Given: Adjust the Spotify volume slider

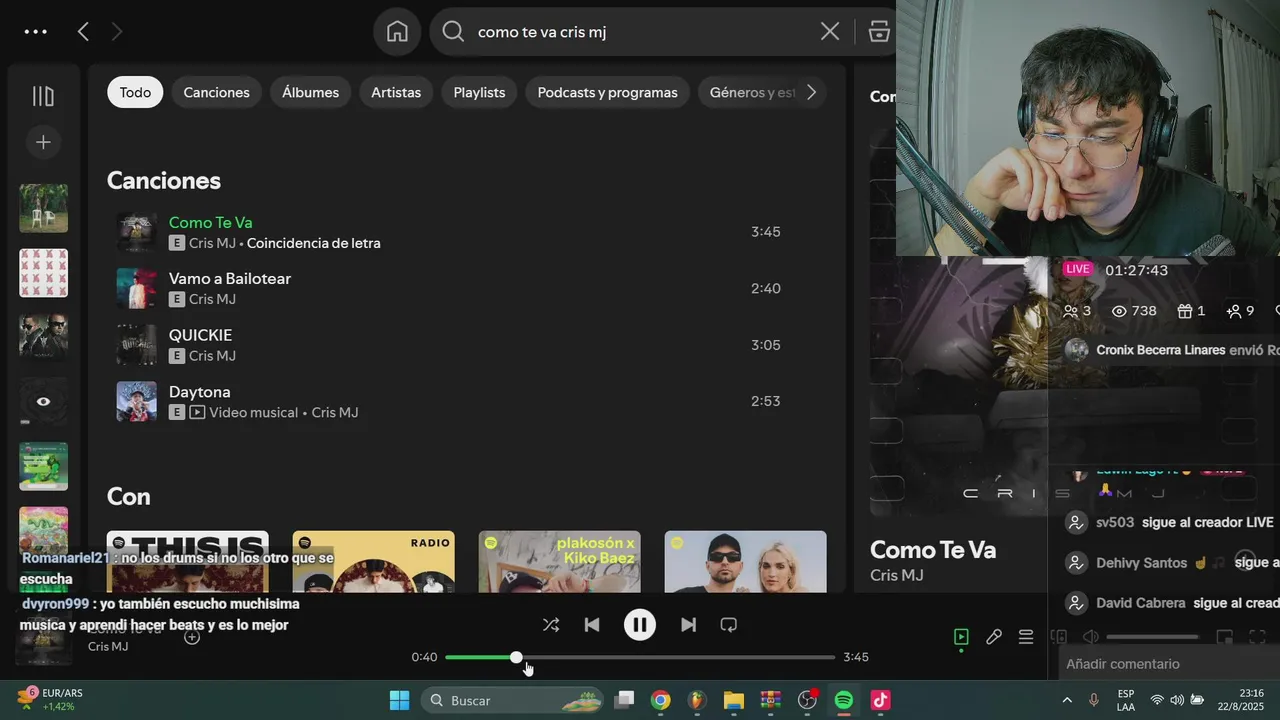Looking at the screenshot, I should click(x=1152, y=637).
